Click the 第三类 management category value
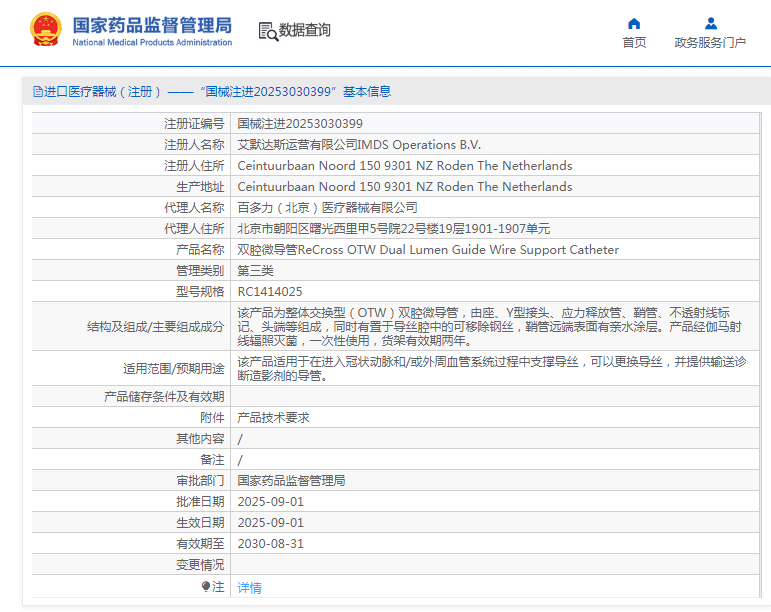Image resolution: width=771 pixels, height=612 pixels. (255, 271)
